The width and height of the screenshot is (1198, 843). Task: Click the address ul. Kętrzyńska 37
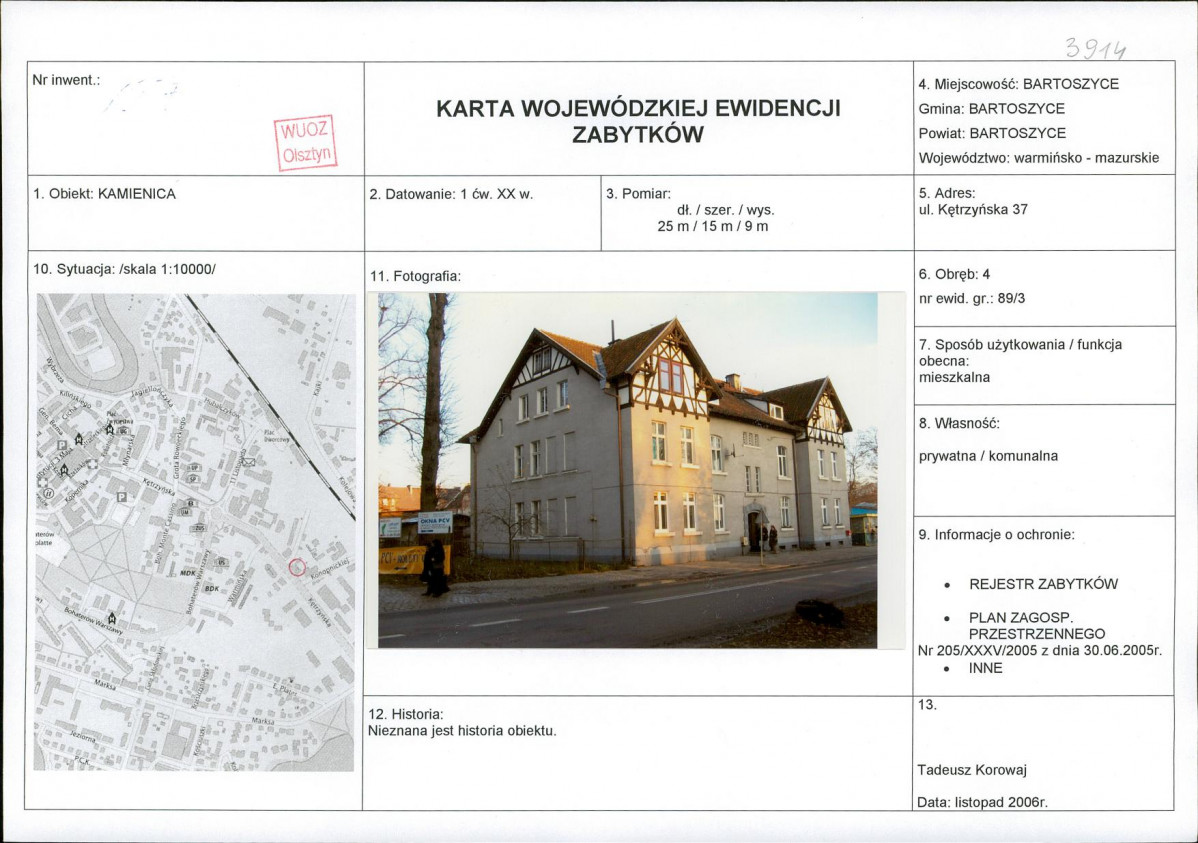click(973, 209)
